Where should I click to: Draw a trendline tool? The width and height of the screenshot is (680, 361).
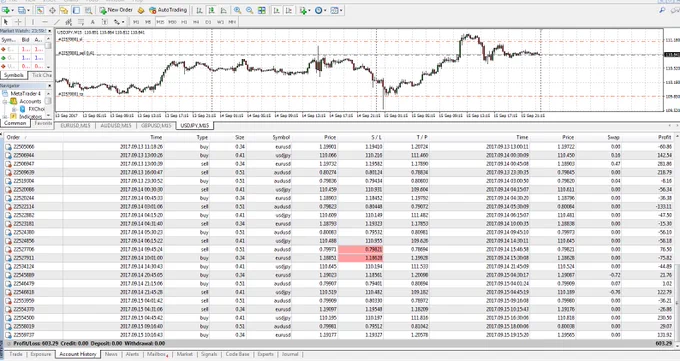pos(57,22)
